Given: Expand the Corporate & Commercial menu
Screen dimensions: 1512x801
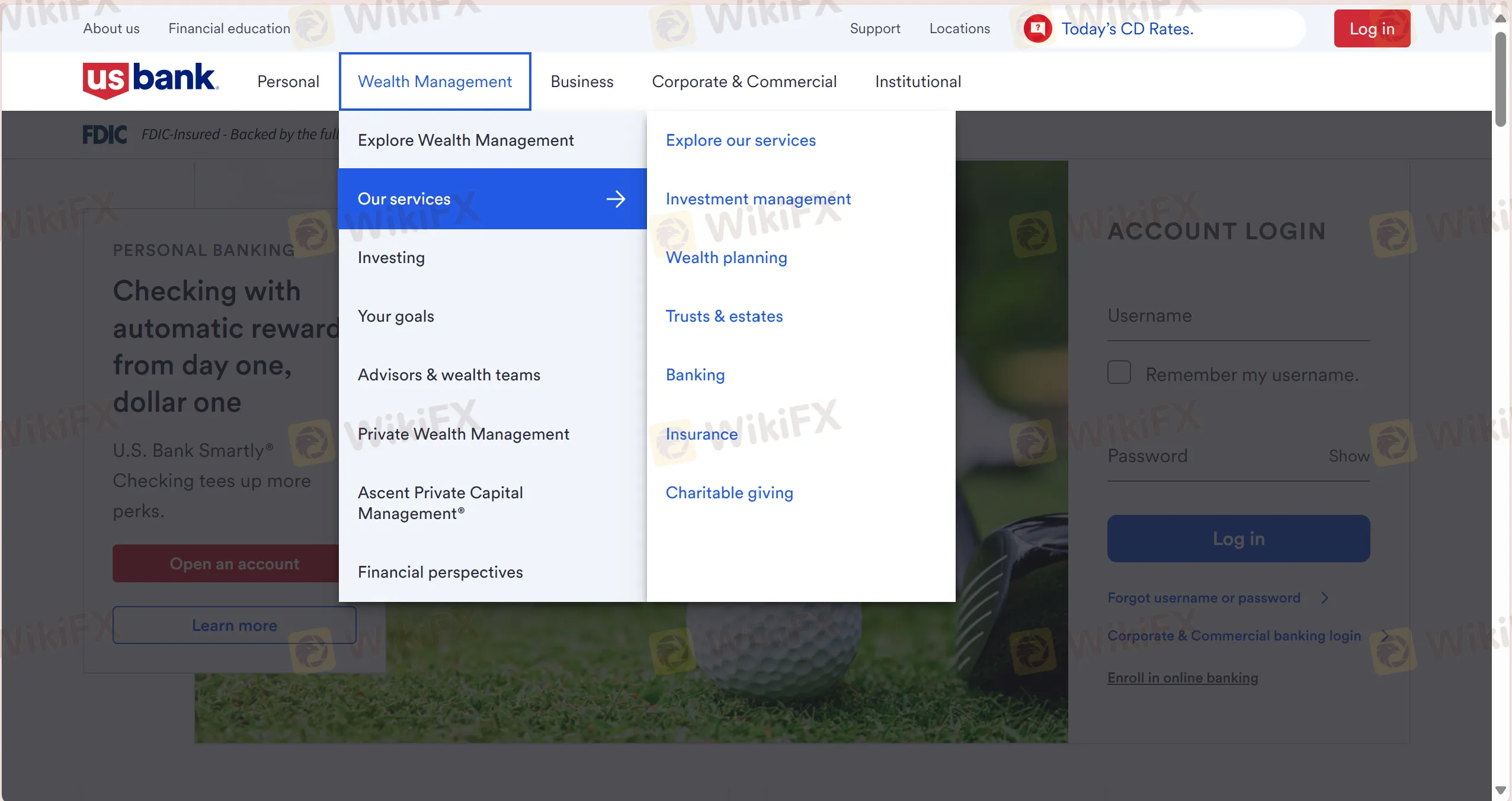Looking at the screenshot, I should 744,81.
